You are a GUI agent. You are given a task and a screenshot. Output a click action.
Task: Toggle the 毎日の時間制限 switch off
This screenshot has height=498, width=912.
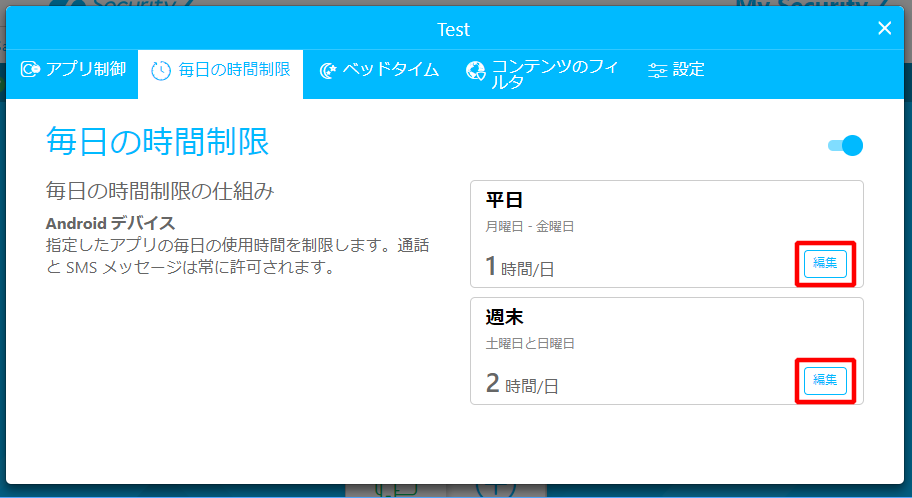point(846,146)
